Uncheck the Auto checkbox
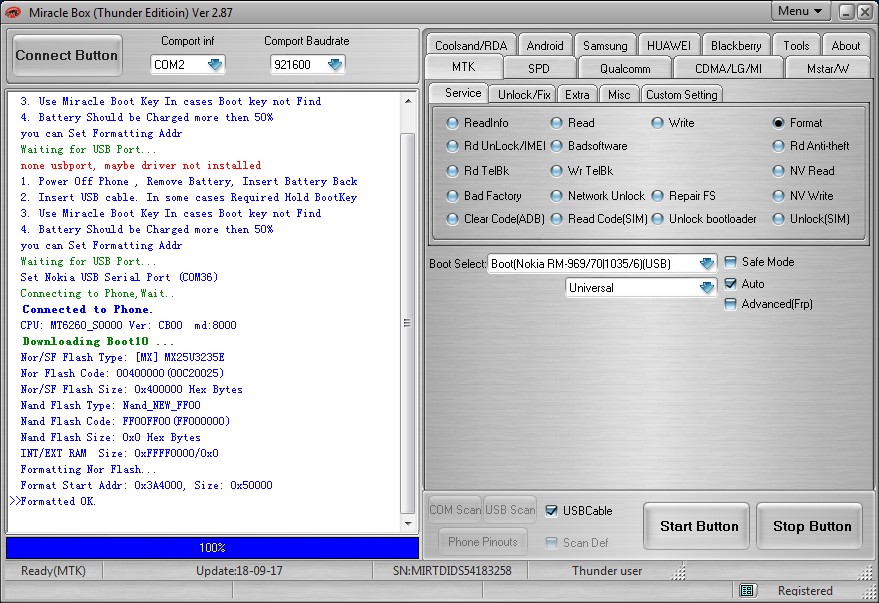The height and width of the screenshot is (603, 879). pos(730,284)
